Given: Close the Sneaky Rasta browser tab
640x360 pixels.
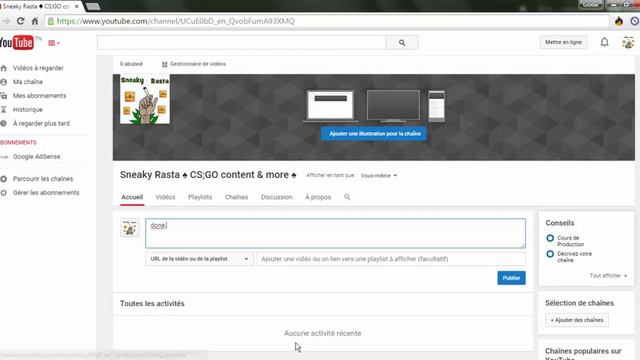Looking at the screenshot, I should (x=76, y=7).
